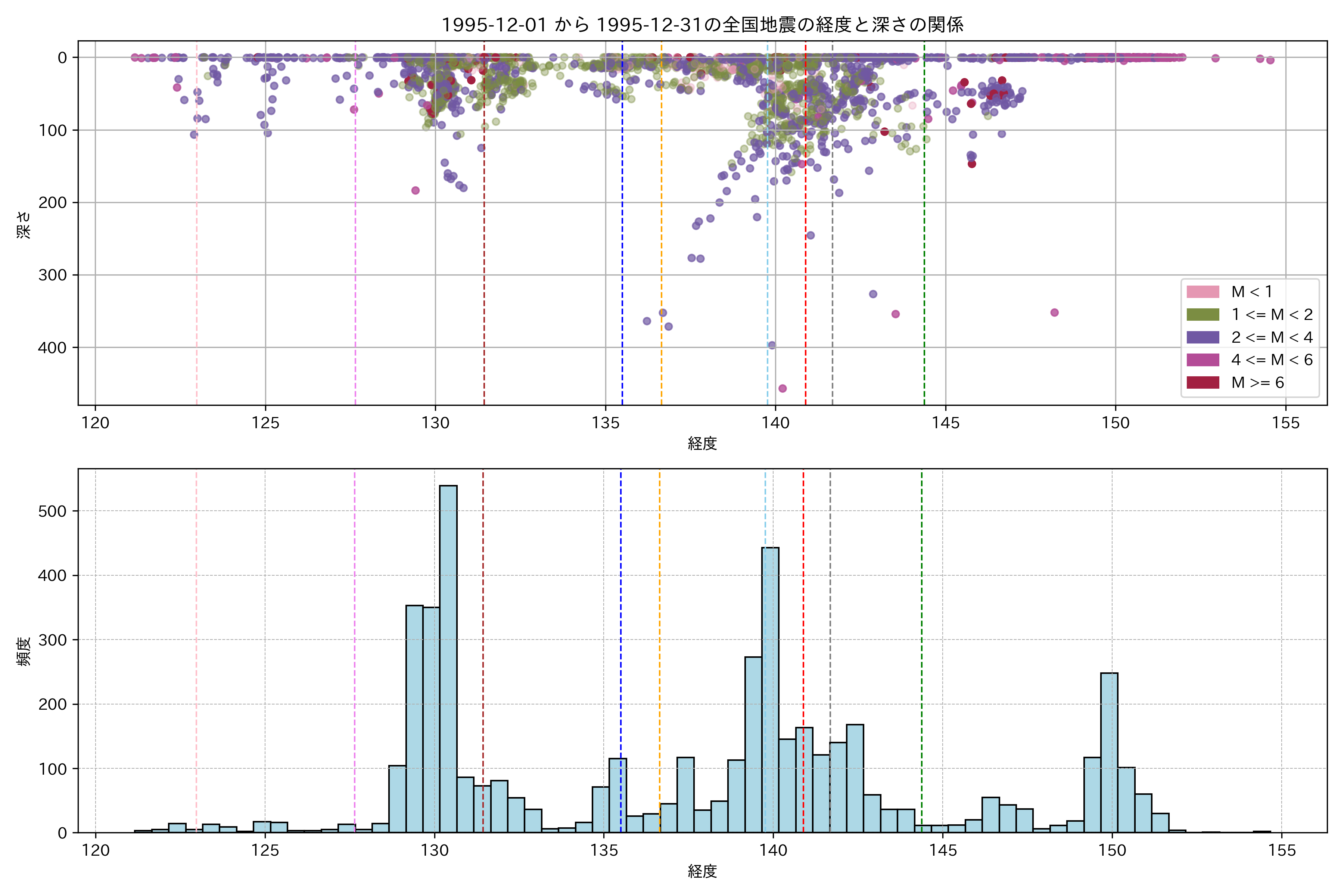Click the 経度 label under scatter plot
This screenshot has height=896, width=1344.
coord(702,444)
